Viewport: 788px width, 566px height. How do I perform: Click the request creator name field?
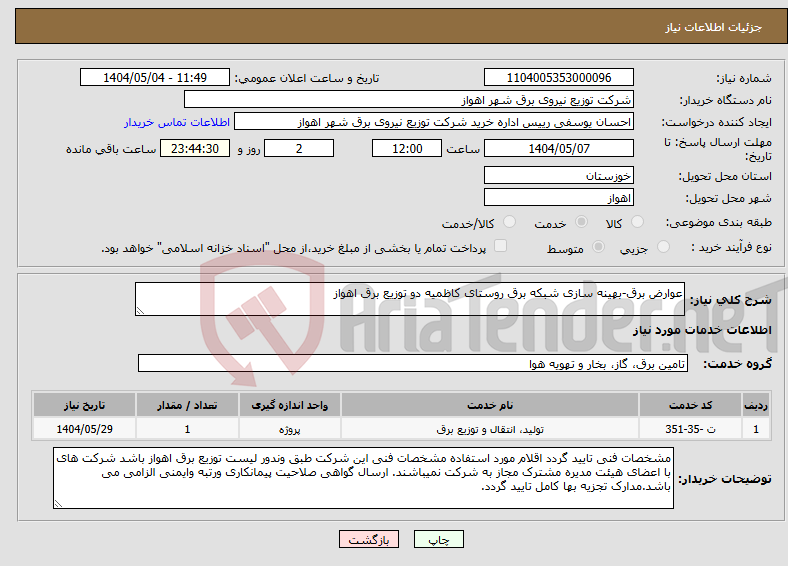click(x=434, y=122)
